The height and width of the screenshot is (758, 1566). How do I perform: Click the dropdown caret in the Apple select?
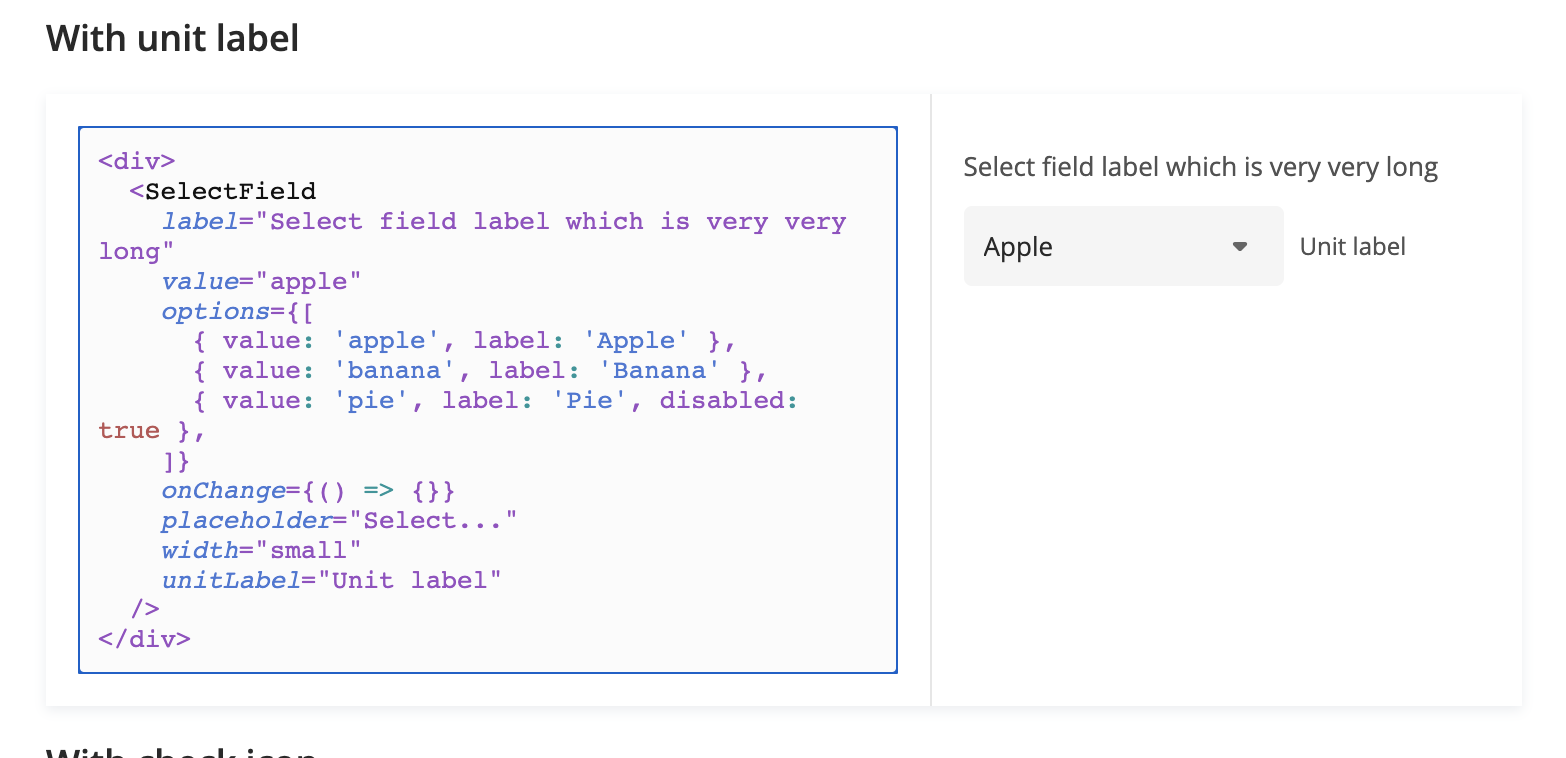(1240, 246)
